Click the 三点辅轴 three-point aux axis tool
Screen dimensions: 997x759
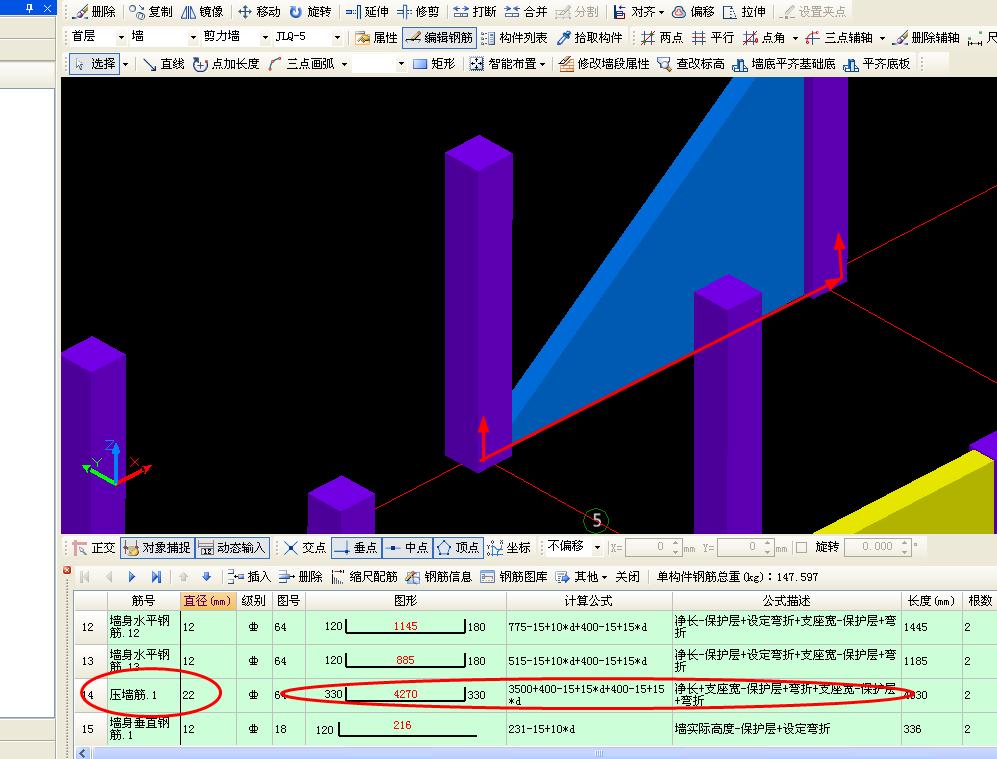(839, 38)
